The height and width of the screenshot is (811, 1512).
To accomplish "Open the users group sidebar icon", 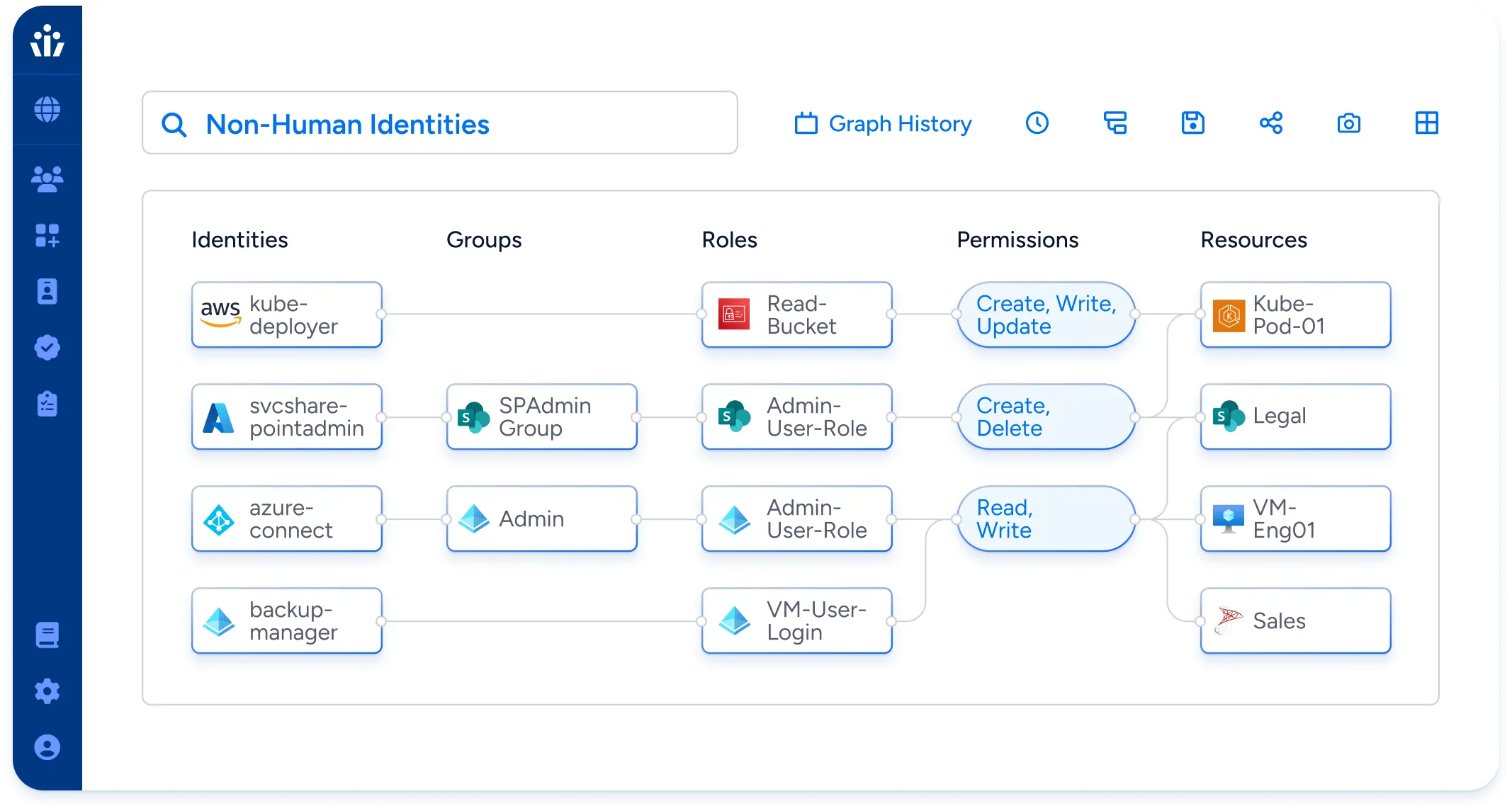I will pyautogui.click(x=47, y=178).
